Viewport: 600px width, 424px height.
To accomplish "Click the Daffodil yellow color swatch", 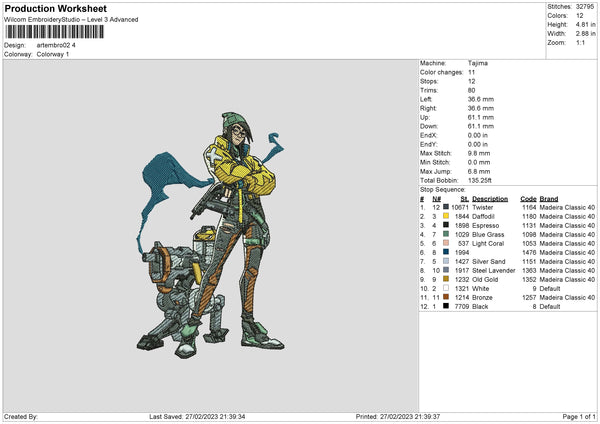I will pyautogui.click(x=446, y=216).
